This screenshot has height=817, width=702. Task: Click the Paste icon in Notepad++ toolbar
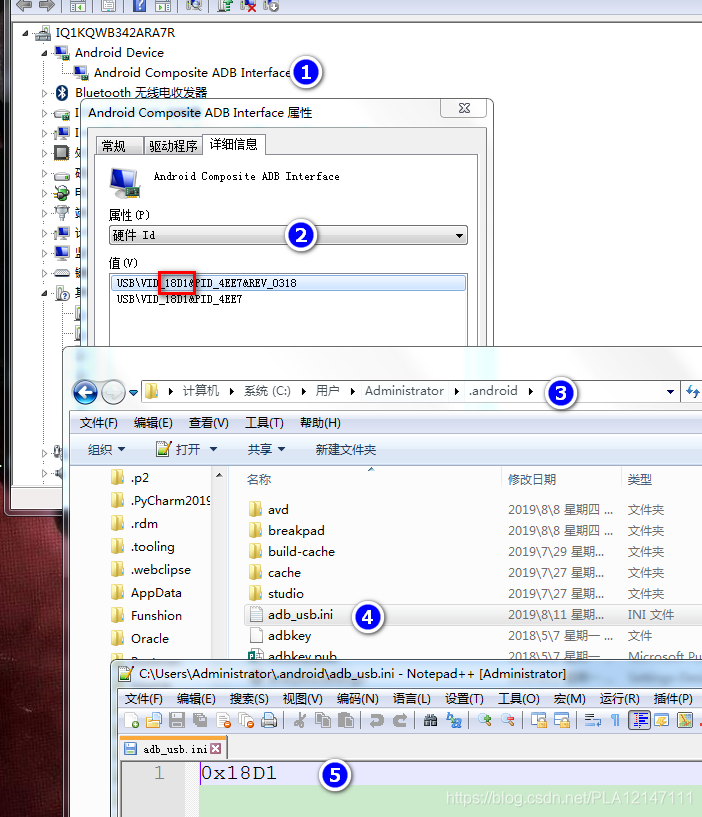click(x=346, y=721)
